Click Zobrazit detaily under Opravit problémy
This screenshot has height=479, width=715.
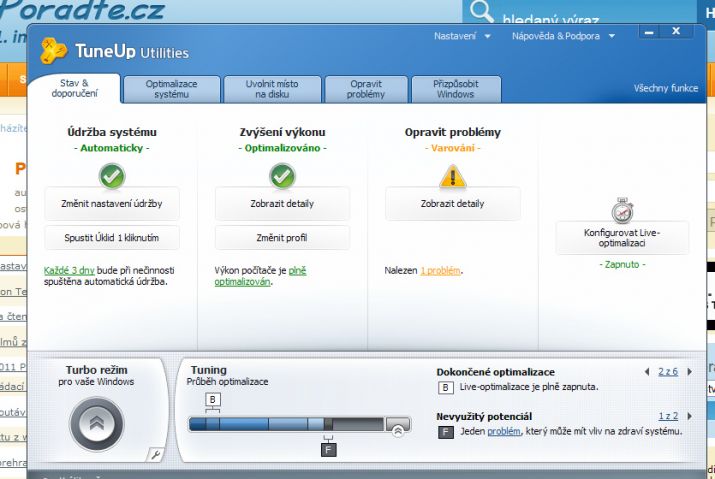pos(452,203)
